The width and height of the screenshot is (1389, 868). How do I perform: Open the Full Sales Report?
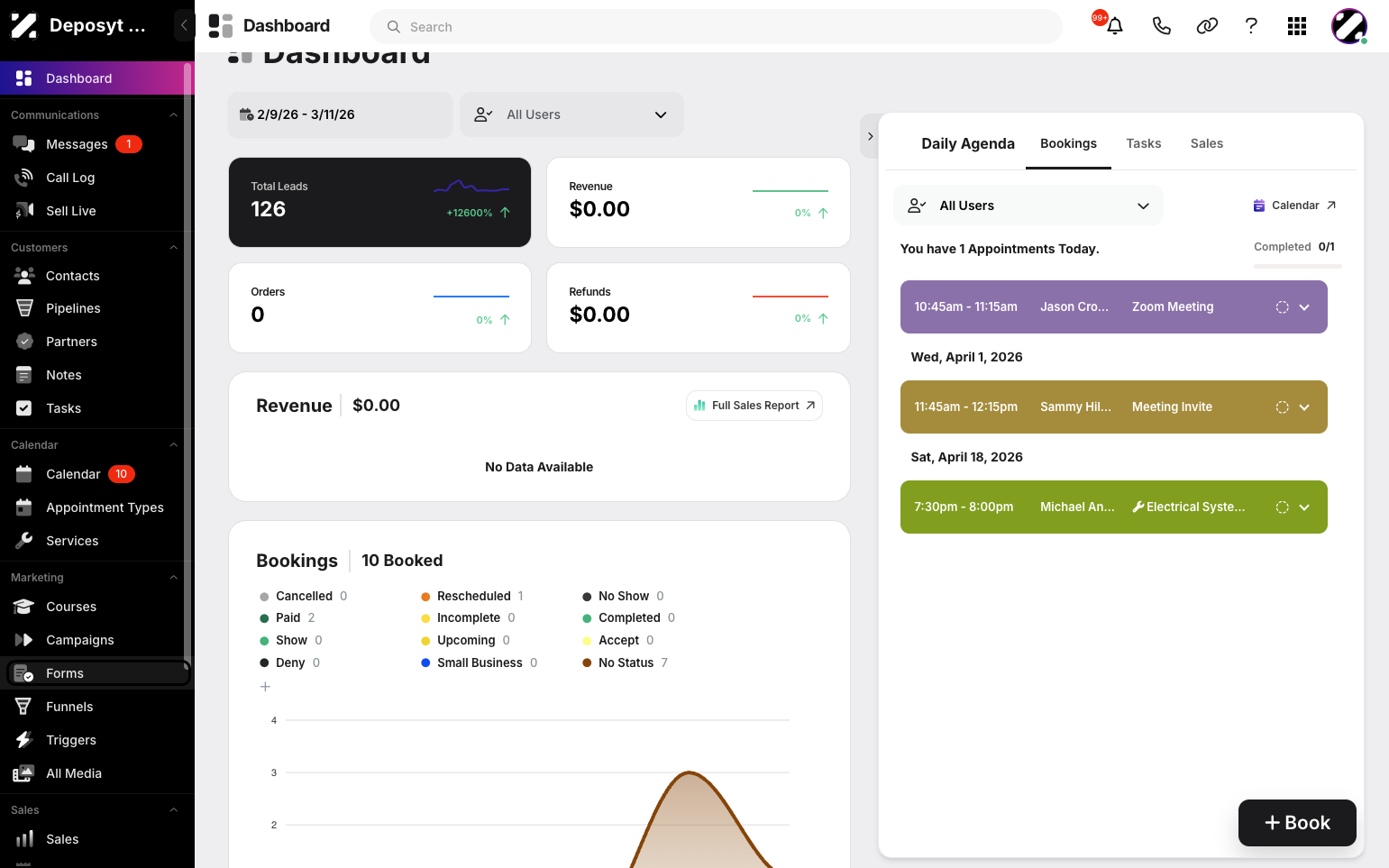[754, 406]
